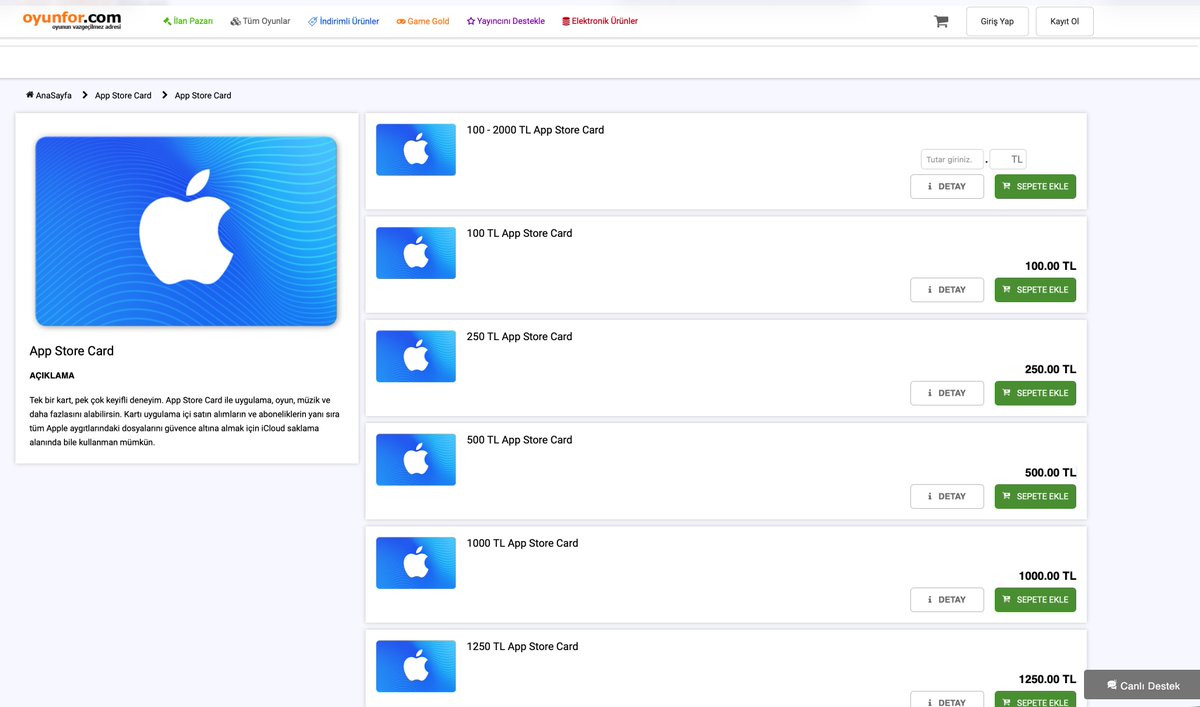Click the 1000 TL App Store Card title
The height and width of the screenshot is (707, 1200).
(x=522, y=543)
